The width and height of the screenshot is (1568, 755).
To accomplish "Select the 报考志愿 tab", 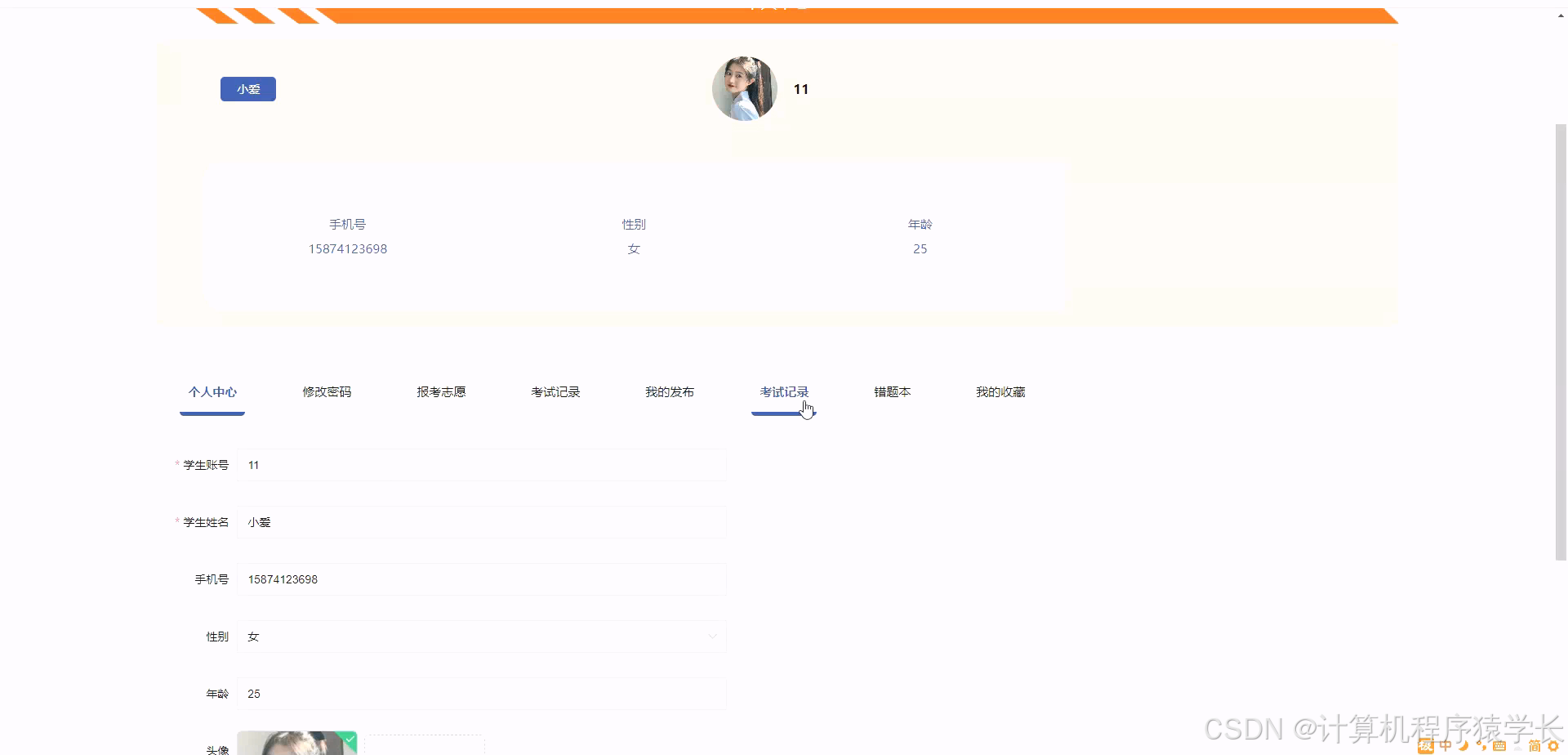I will tap(441, 392).
